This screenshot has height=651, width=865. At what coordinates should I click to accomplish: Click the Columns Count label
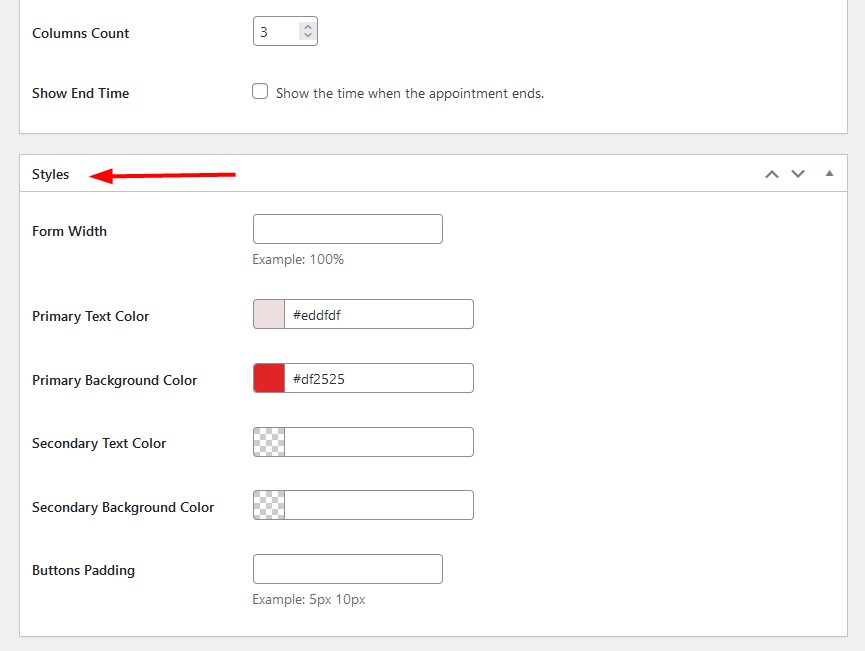pyautogui.click(x=81, y=33)
